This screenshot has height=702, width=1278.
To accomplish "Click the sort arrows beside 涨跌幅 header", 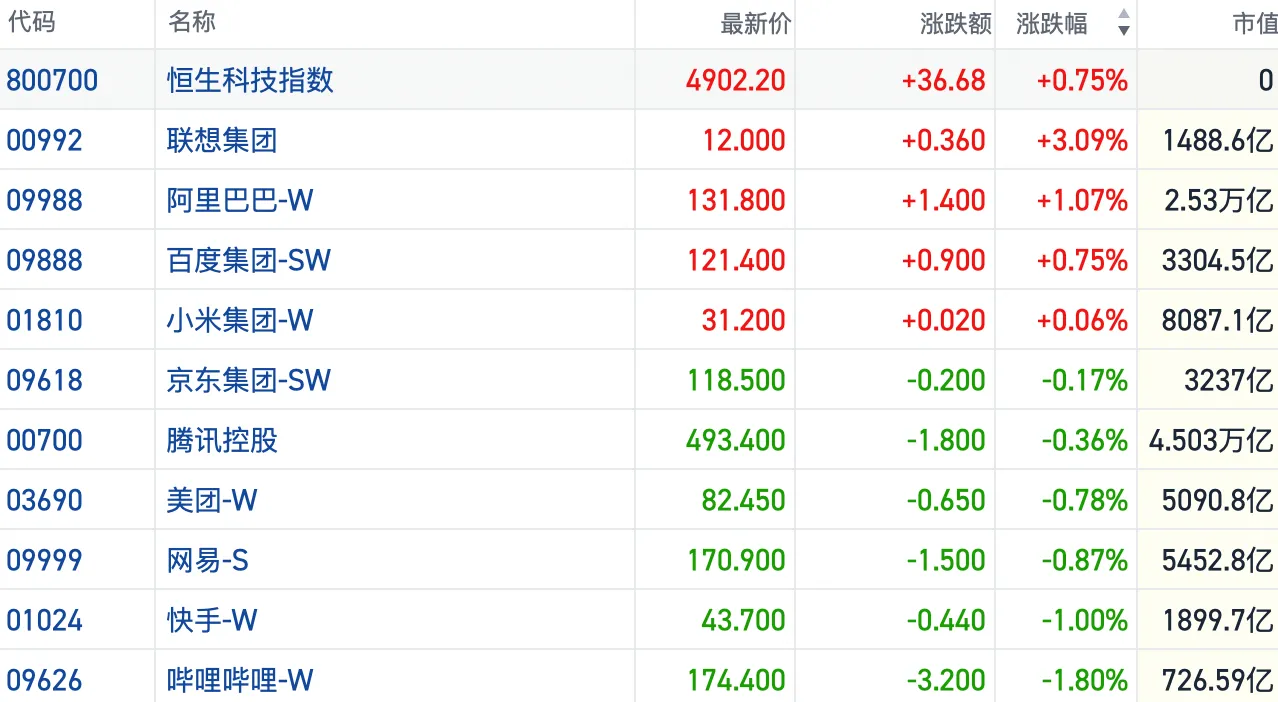I will tap(1123, 23).
